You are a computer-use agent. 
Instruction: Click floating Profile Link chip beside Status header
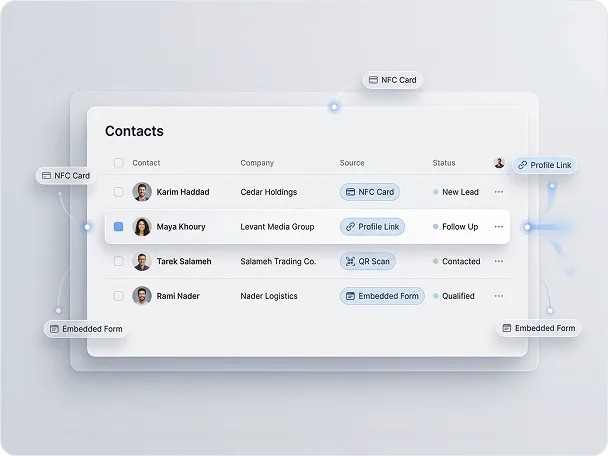point(545,165)
